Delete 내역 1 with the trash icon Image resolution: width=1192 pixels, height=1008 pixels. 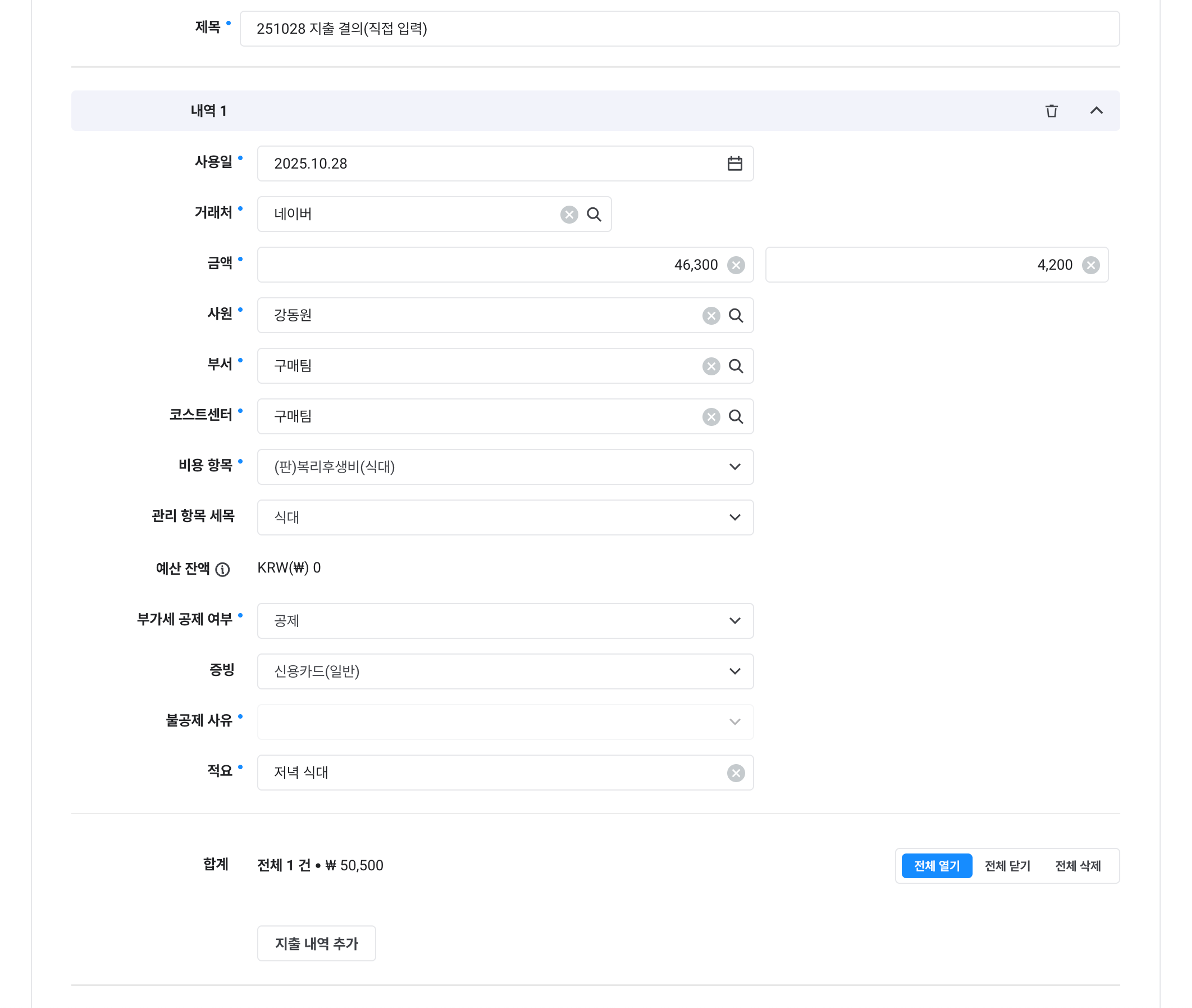pyautogui.click(x=1051, y=111)
